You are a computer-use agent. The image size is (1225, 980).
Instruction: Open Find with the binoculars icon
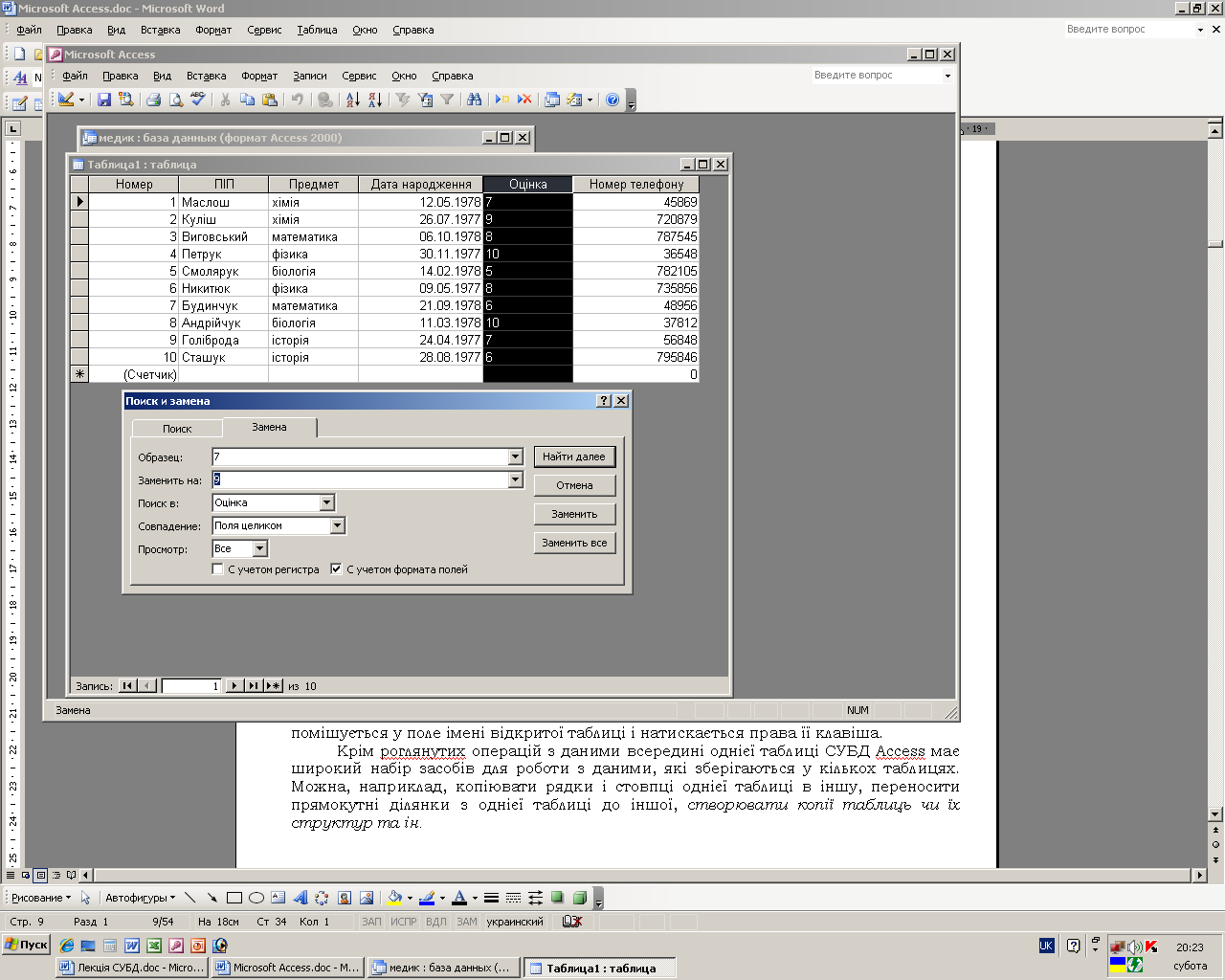(x=474, y=100)
